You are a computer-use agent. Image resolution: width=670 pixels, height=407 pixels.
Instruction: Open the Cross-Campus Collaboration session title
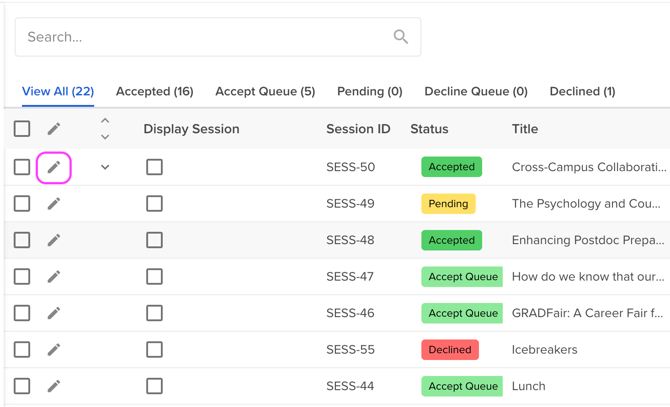click(588, 167)
